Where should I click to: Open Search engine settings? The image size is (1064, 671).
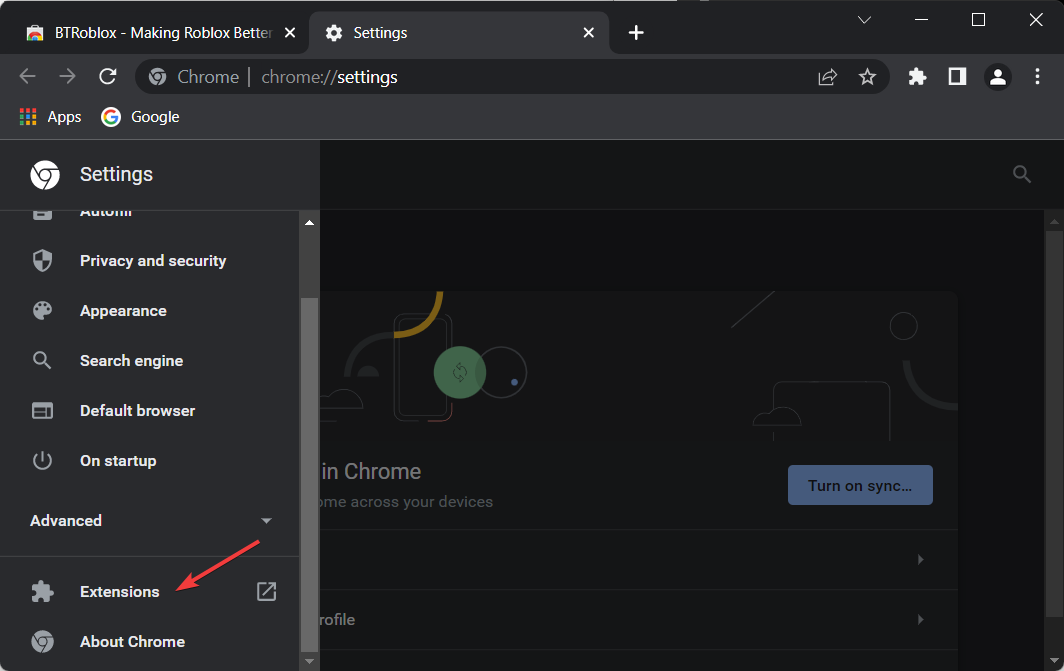point(149,360)
